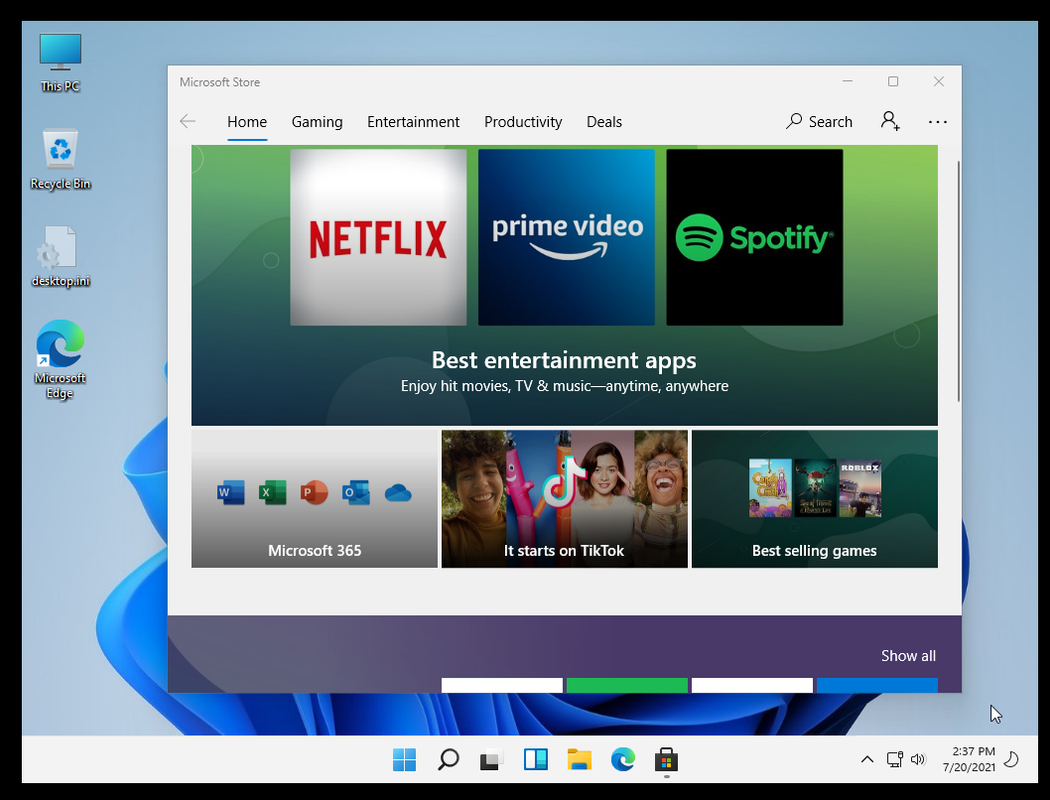Click the Microsoft Store title bar text
Image resolution: width=1050 pixels, height=800 pixels.
click(220, 82)
